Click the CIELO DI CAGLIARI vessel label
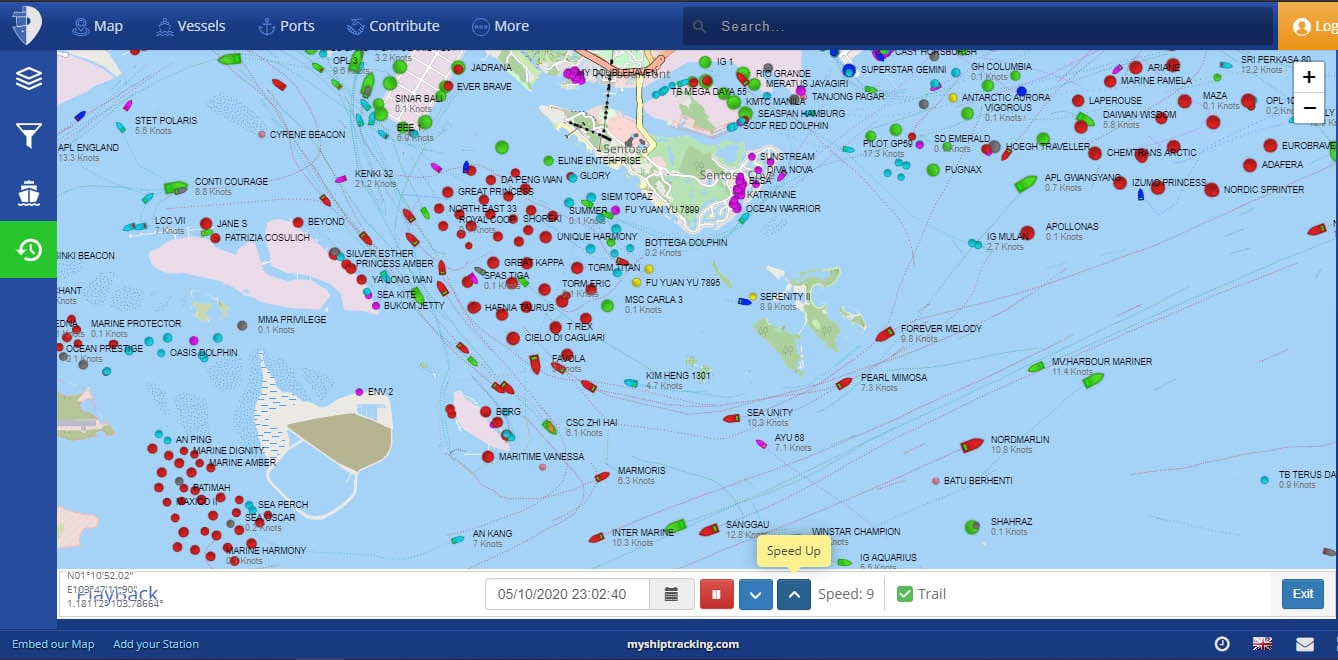 (x=565, y=338)
